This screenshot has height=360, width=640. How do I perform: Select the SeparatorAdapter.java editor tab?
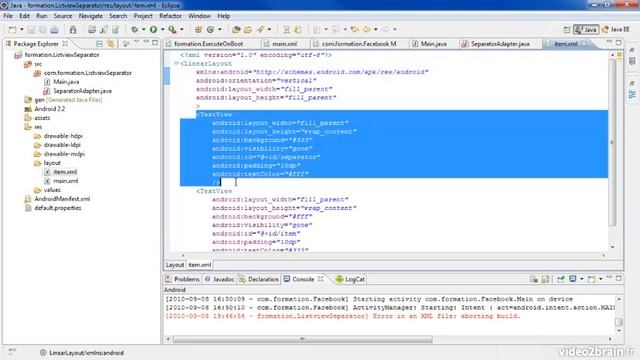click(x=500, y=44)
